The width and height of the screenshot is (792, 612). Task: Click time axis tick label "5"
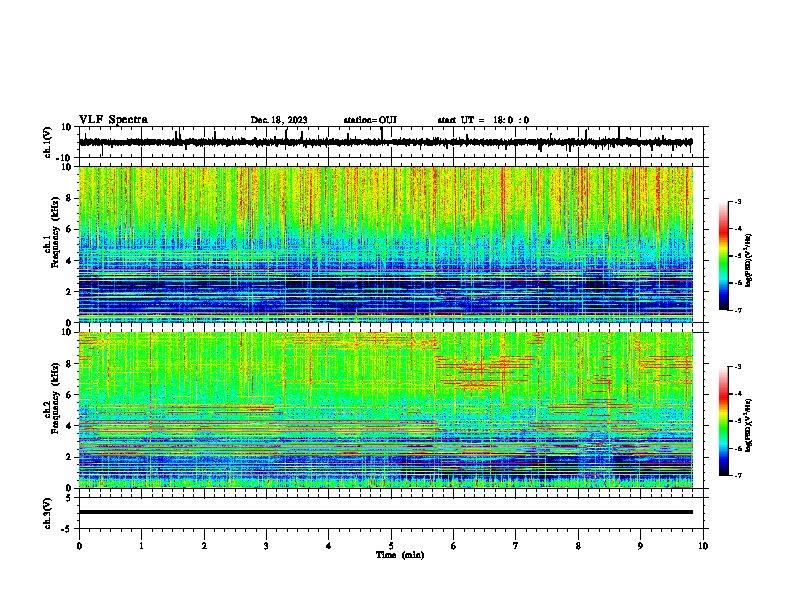coord(391,546)
